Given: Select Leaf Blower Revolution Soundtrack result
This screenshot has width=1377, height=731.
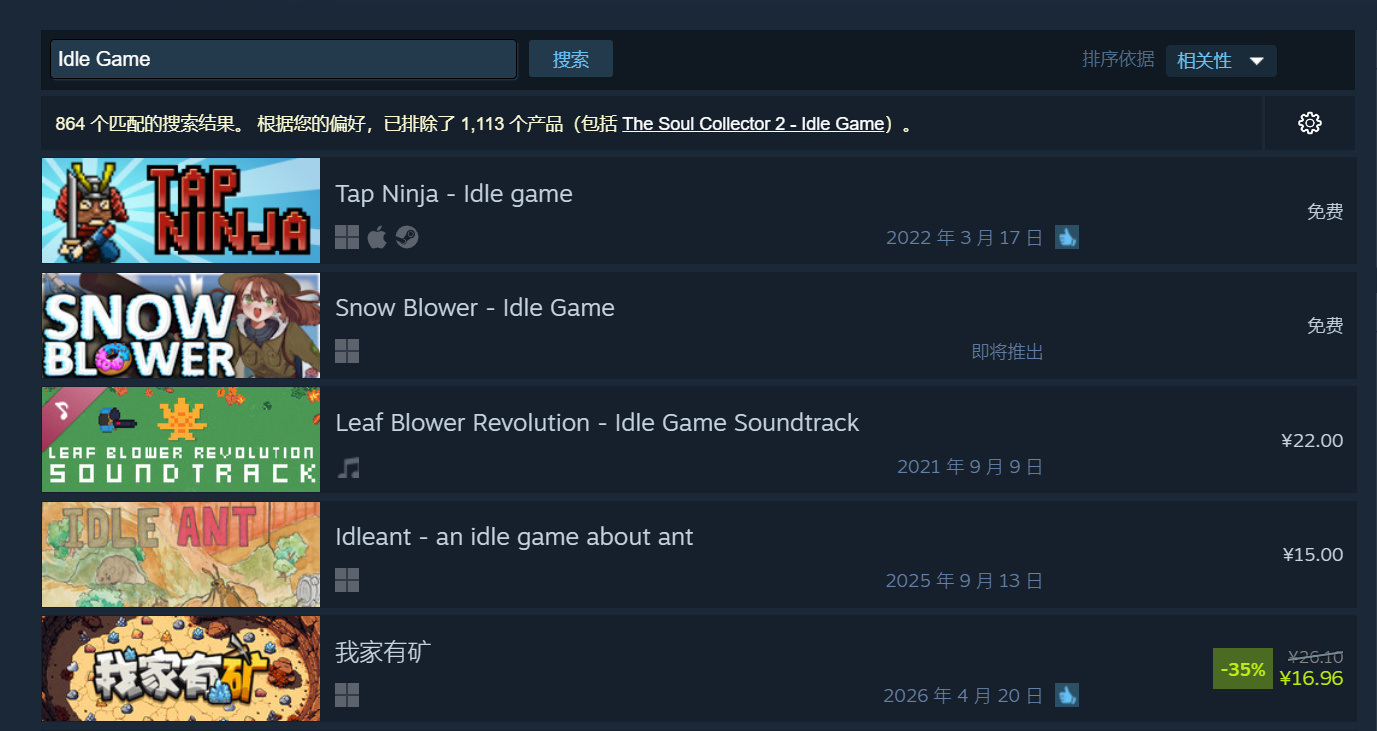Looking at the screenshot, I should (x=698, y=440).
